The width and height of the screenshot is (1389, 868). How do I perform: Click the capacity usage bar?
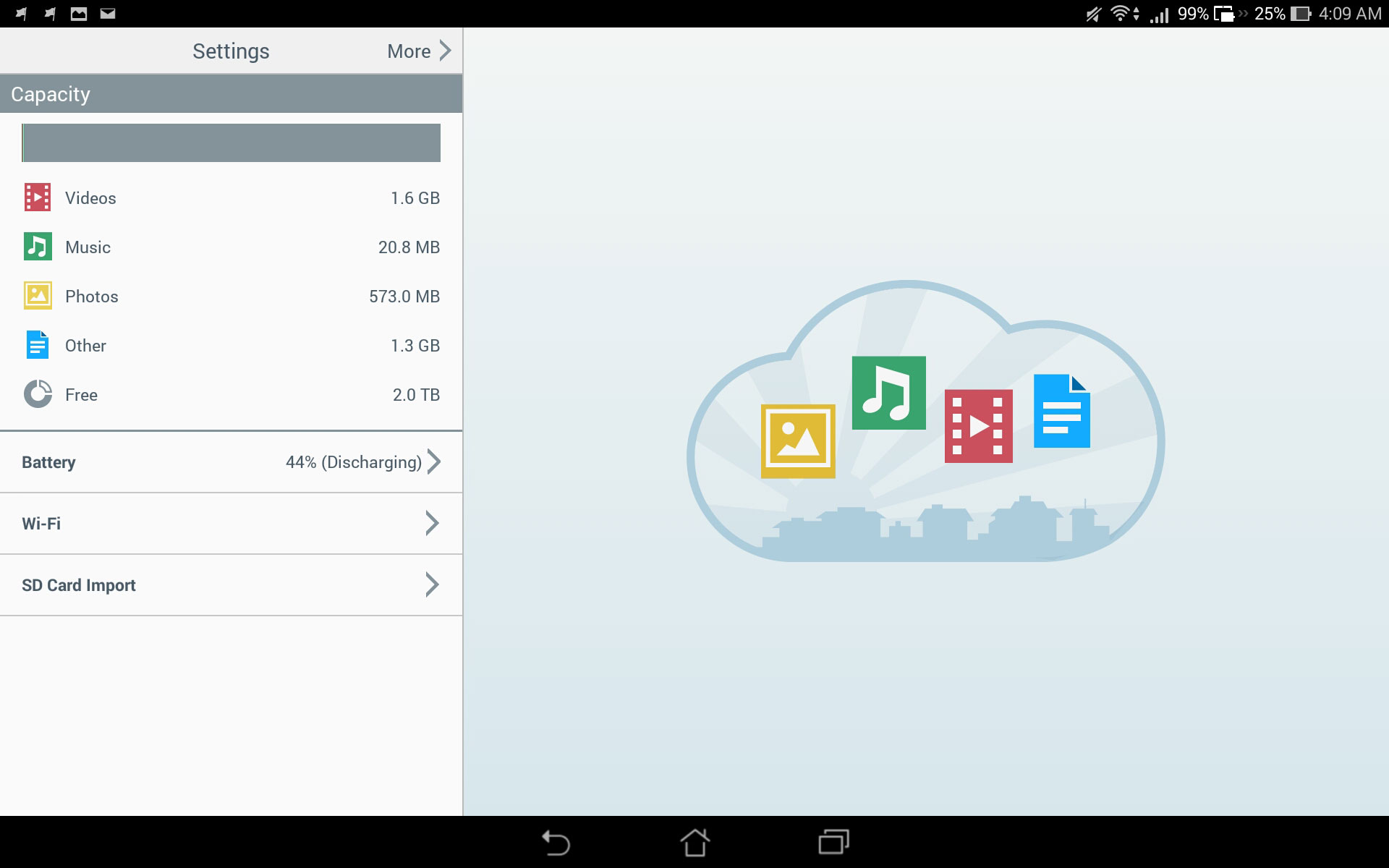pyautogui.click(x=231, y=142)
